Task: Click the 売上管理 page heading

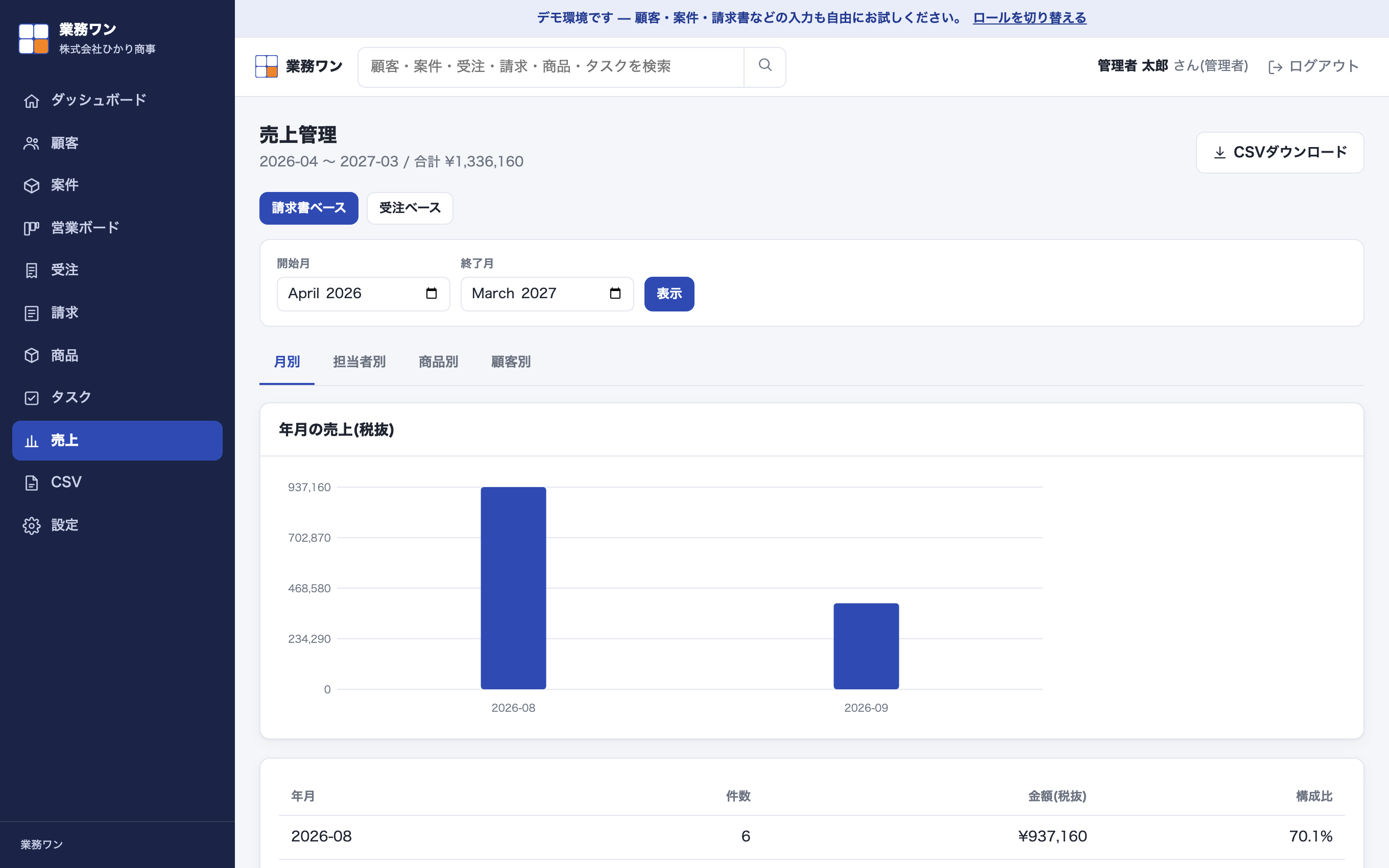Action: coord(298,135)
